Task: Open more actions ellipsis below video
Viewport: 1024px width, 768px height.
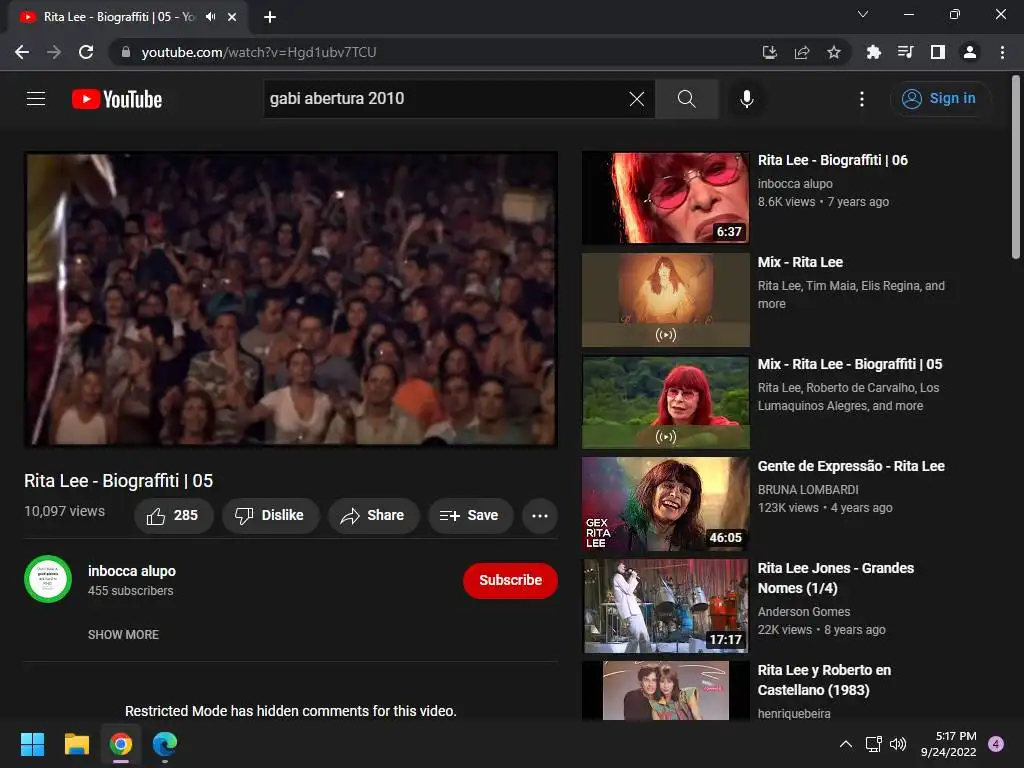Action: pos(540,516)
